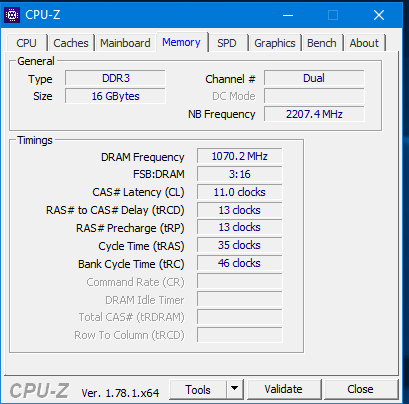The height and width of the screenshot is (404, 409).
Task: Click the Bank Cycle Time (tRC) label
Action: [x=131, y=264]
